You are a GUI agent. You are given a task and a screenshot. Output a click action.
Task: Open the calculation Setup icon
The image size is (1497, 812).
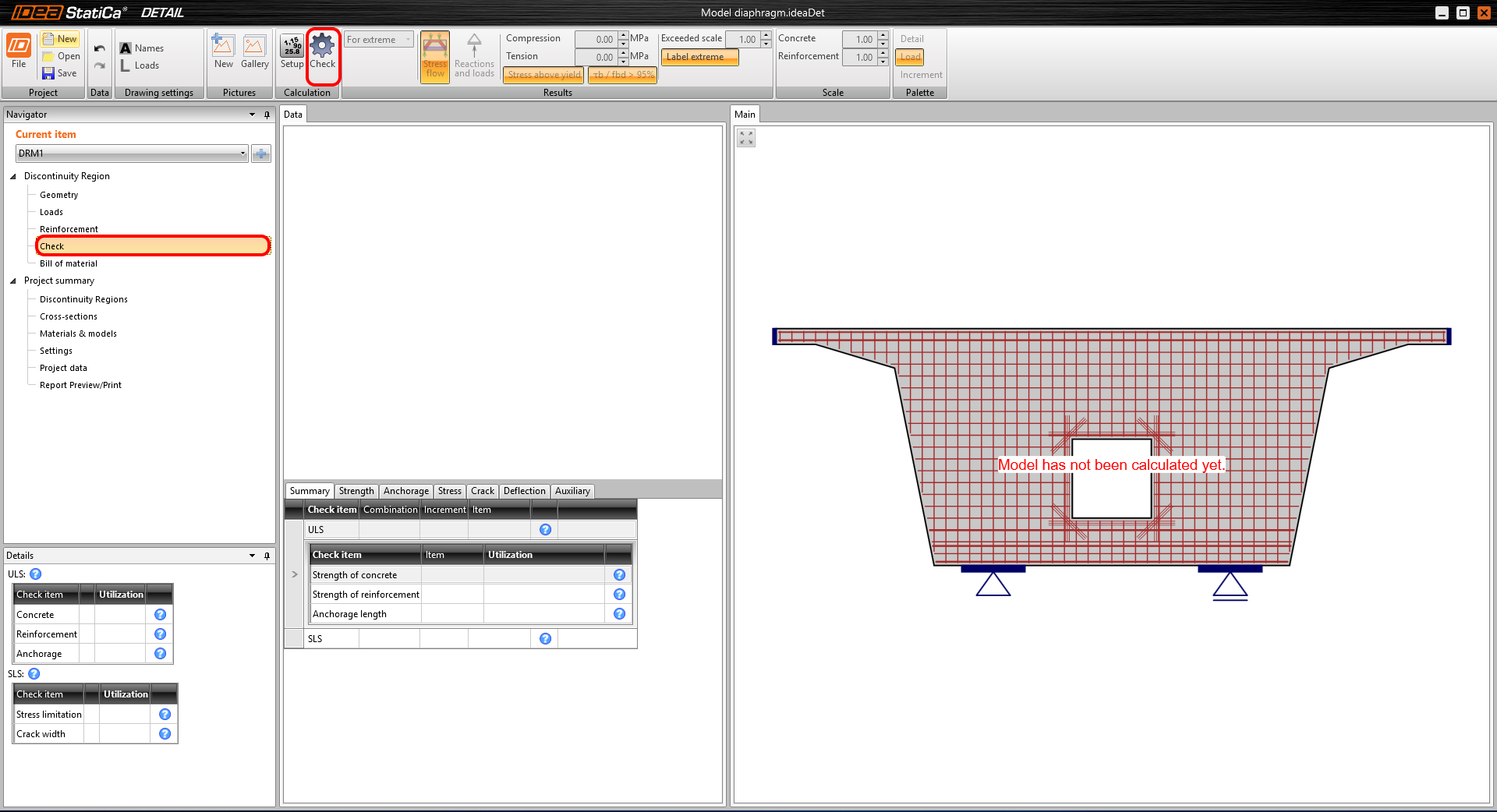[292, 47]
